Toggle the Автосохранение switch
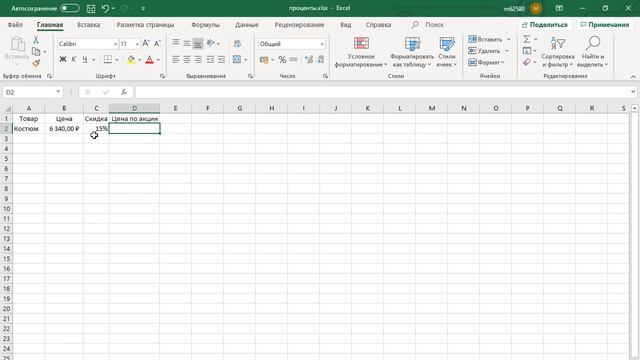 69,8
